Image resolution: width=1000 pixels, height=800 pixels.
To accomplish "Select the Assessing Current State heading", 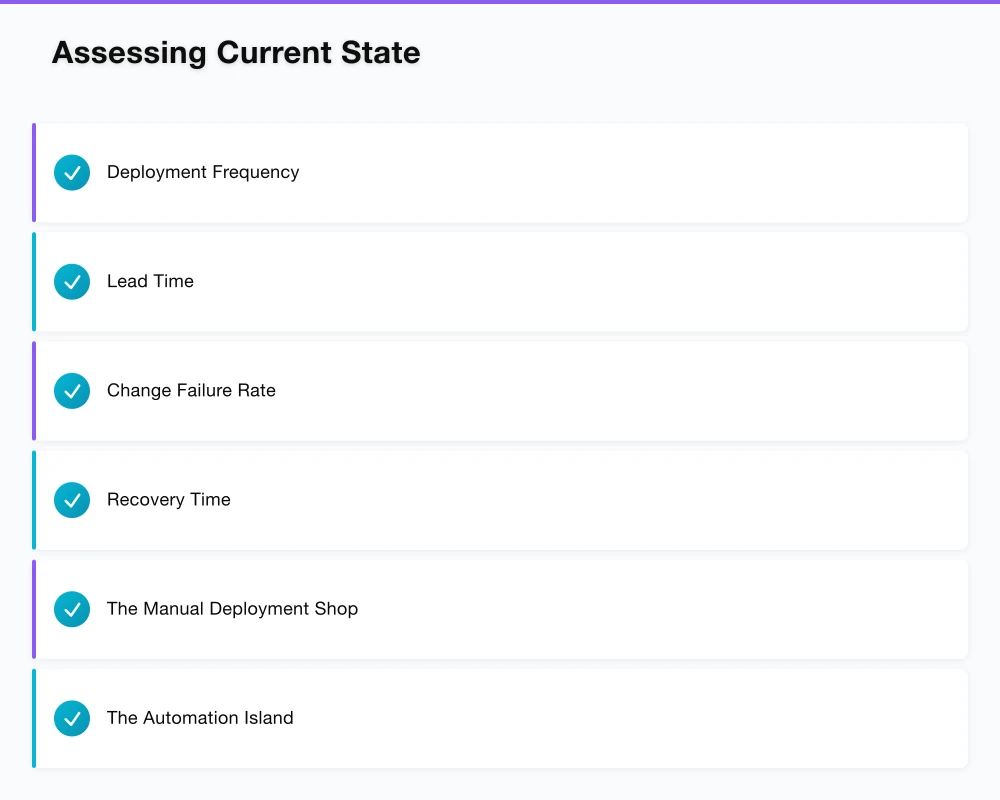I will 236,52.
